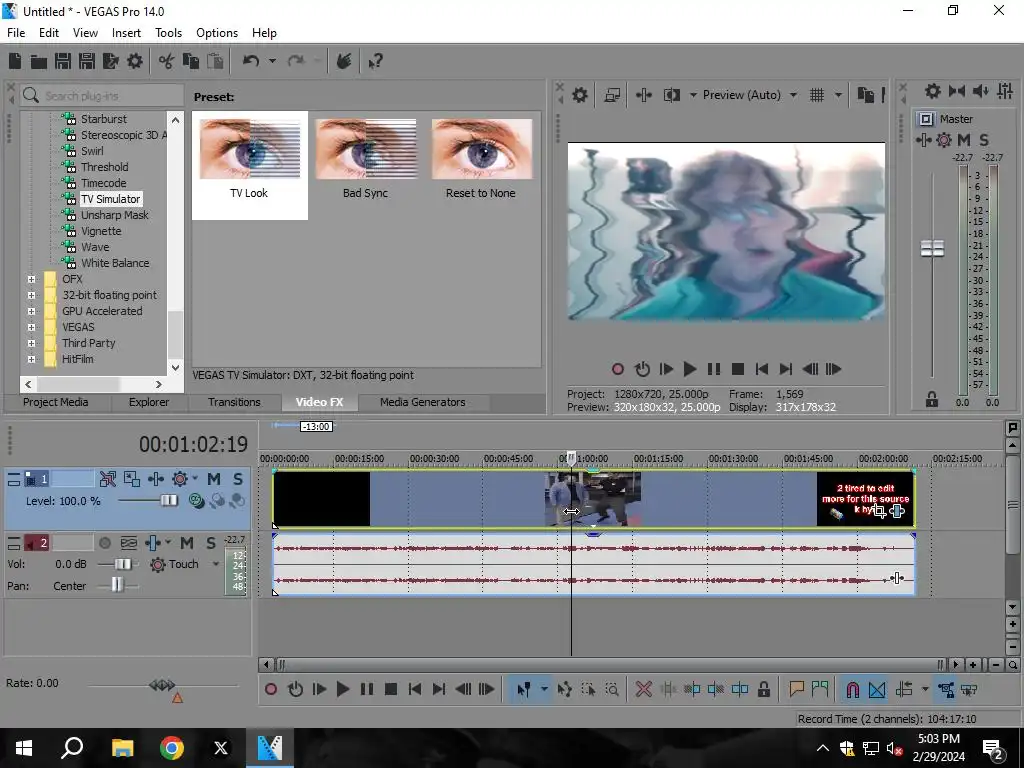The image size is (1024, 768).
Task: Arm audio track 2 for record
Action: [x=104, y=543]
